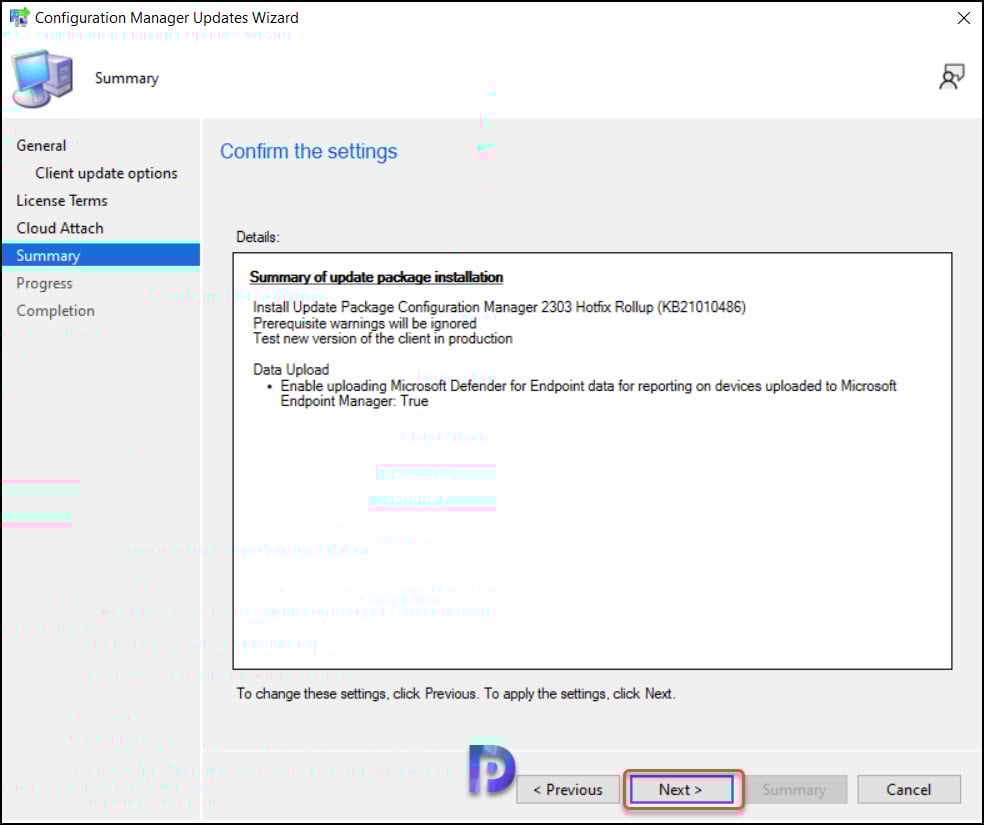Image resolution: width=984 pixels, height=825 pixels.
Task: Select the highlighted Summary step
Action: [x=100, y=256]
